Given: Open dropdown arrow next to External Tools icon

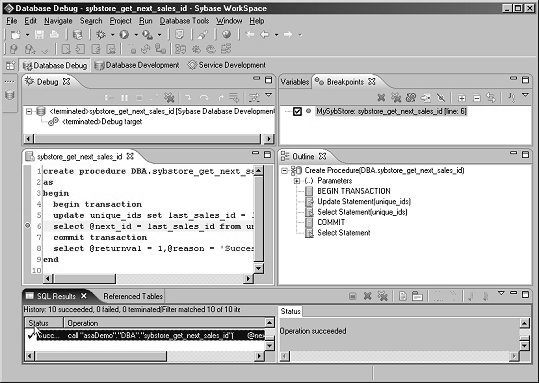Looking at the screenshot, I should click(159, 35).
